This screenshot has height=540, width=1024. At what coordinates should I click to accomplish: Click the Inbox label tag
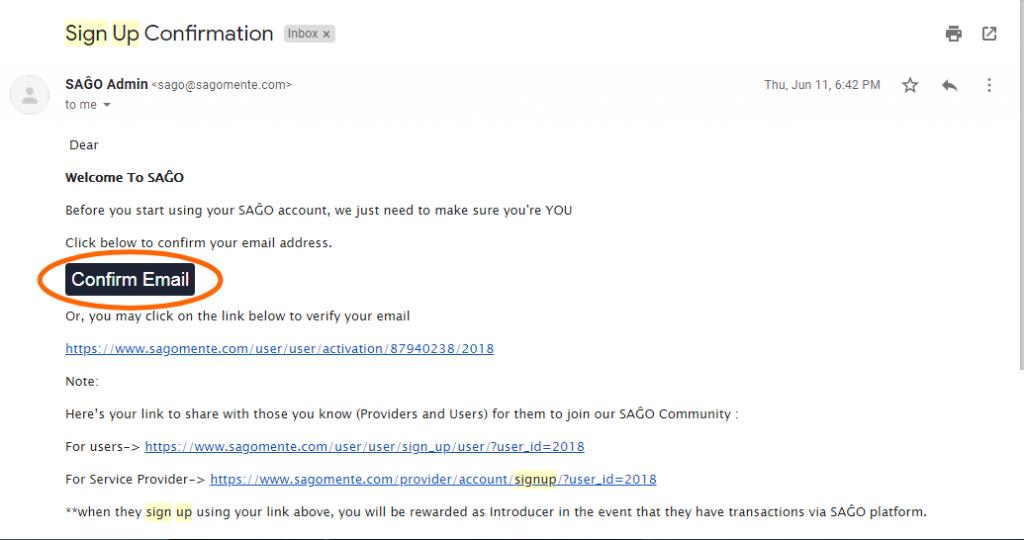pyautogui.click(x=302, y=34)
